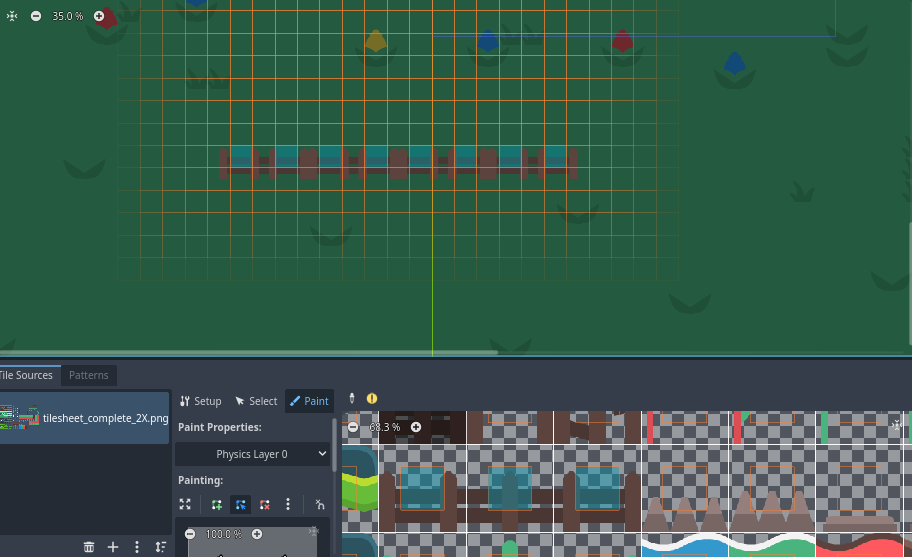This screenshot has height=557, width=912.
Task: Click the yellow crystal in the scene
Action: coord(376,41)
